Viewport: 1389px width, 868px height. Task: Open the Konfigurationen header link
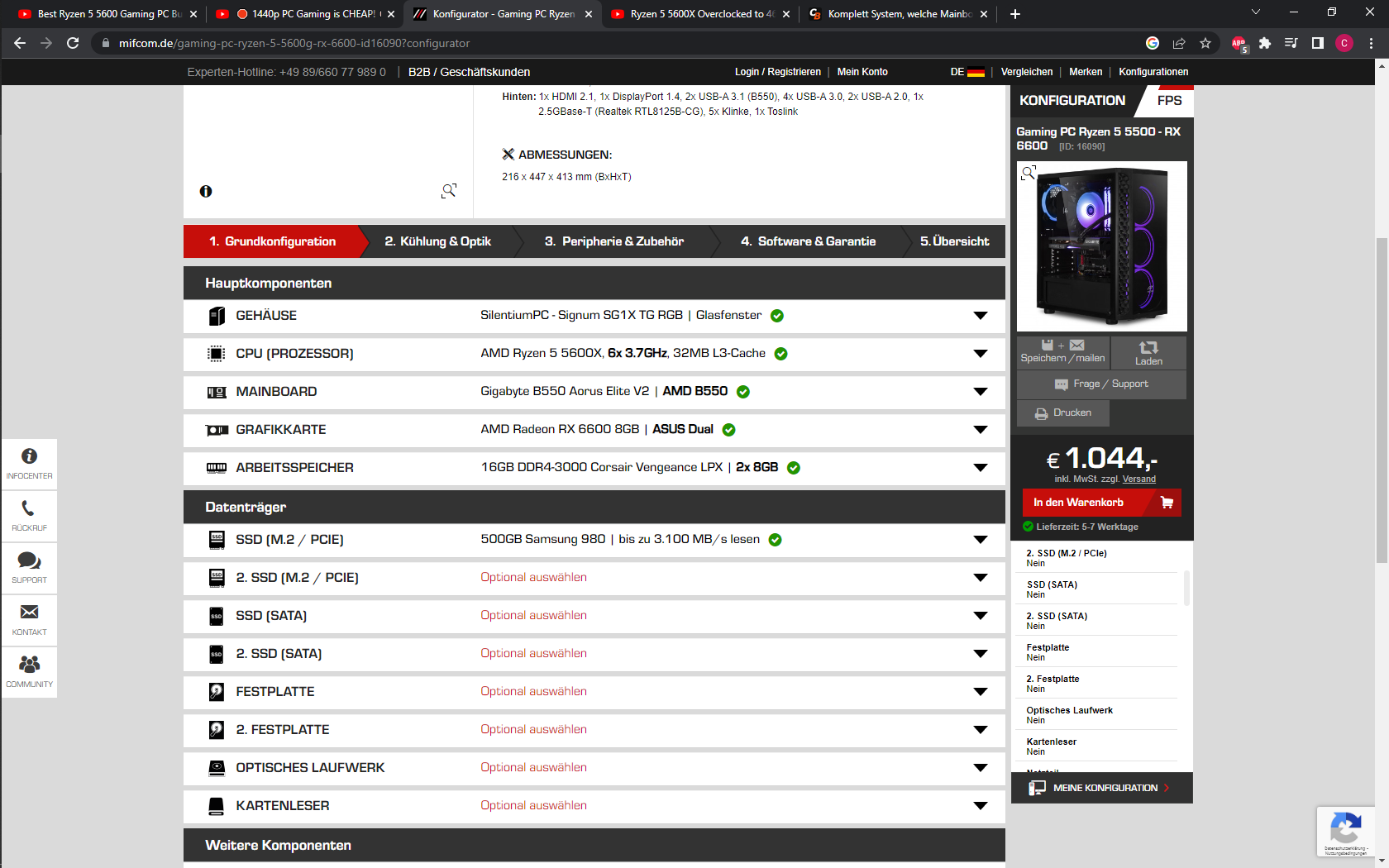pyautogui.click(x=1153, y=72)
